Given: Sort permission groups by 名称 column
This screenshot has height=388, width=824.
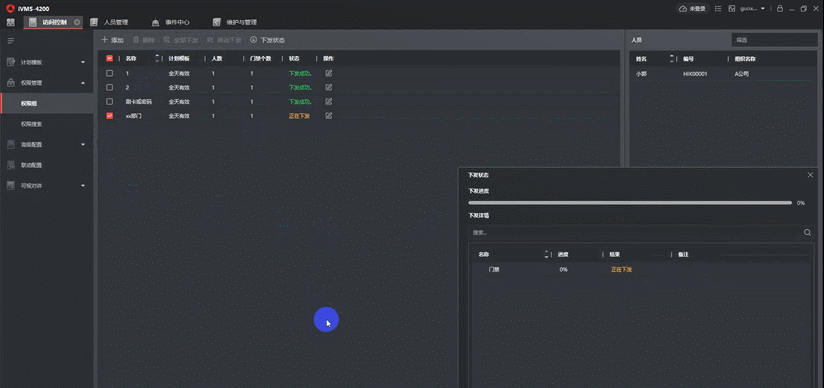Looking at the screenshot, I should pyautogui.click(x=157, y=58).
